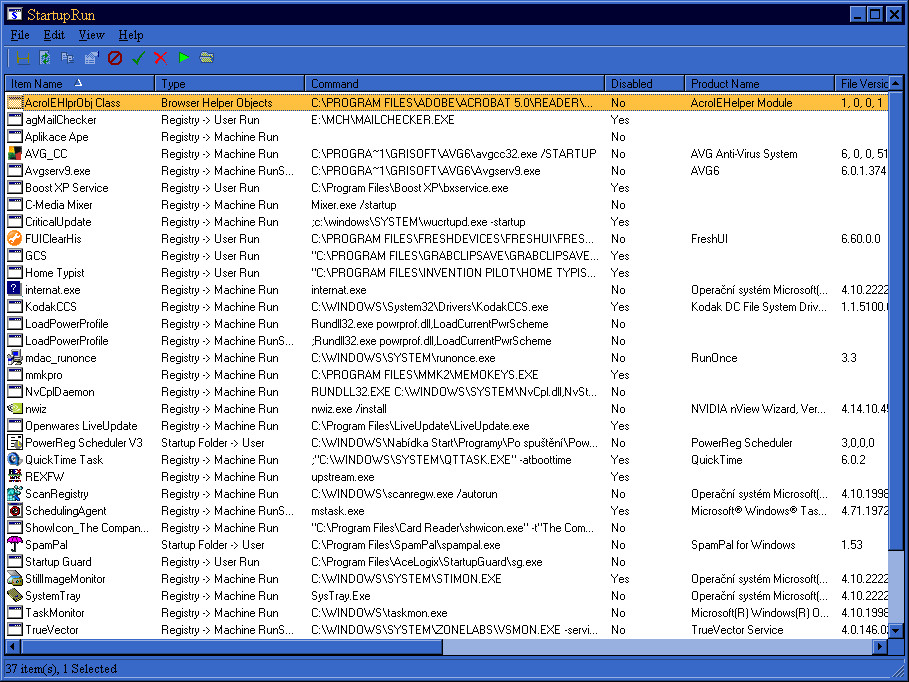The image size is (909, 682).
Task: Click the question mark icon beside internat.exe
Action: point(14,289)
